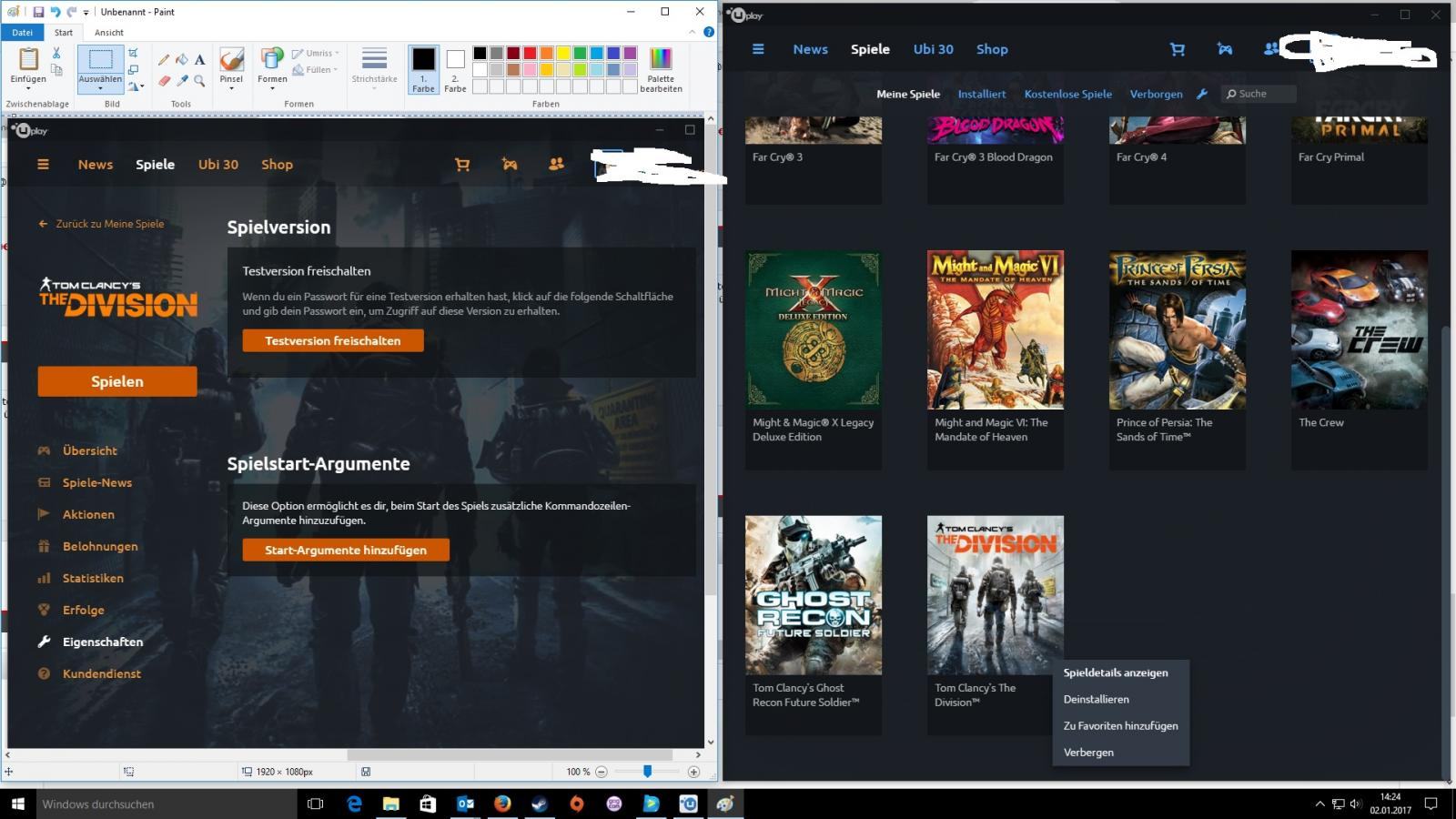Select the Fill bucket tool
This screenshot has height=819, width=1456.
(x=182, y=60)
